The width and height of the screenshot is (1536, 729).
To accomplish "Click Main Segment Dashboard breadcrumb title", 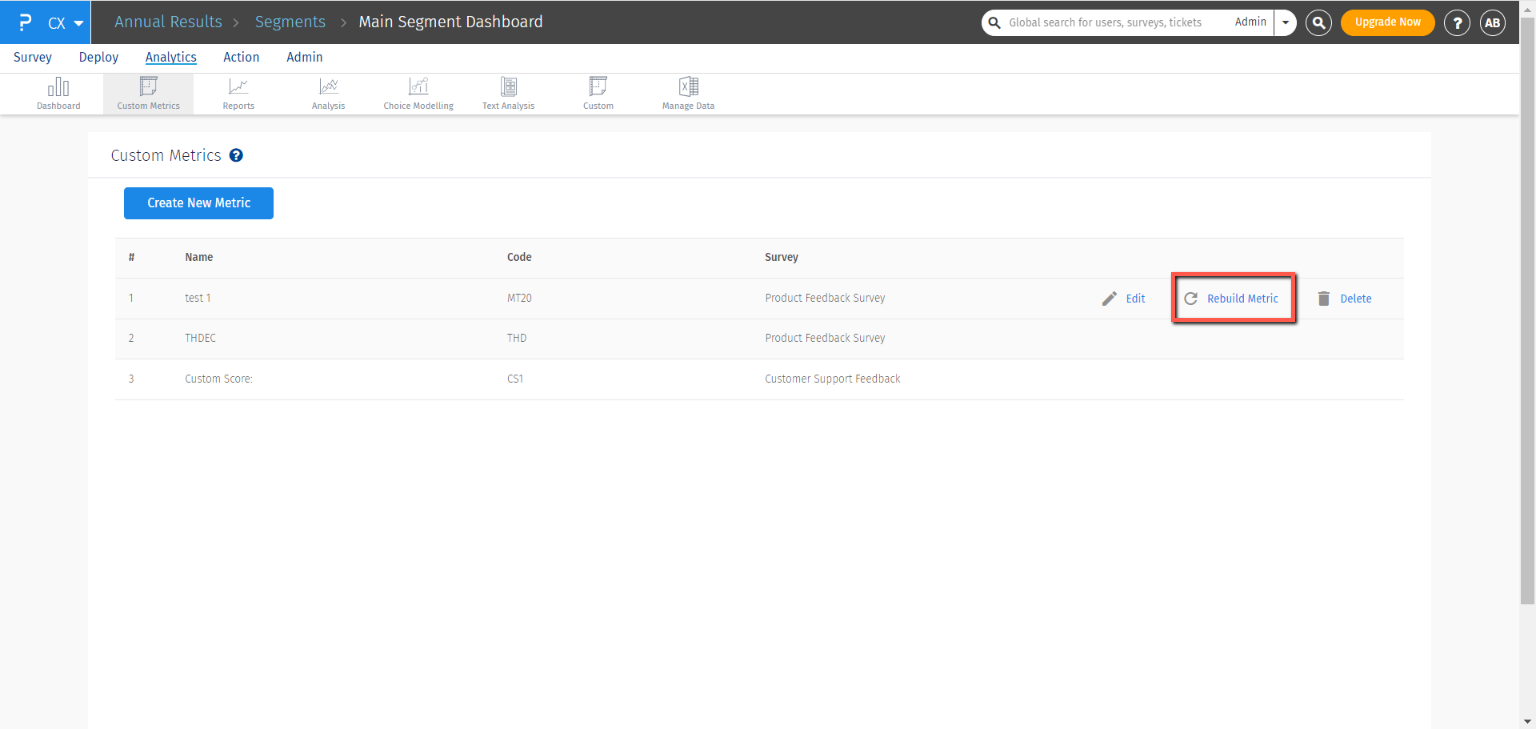I will tap(451, 22).
